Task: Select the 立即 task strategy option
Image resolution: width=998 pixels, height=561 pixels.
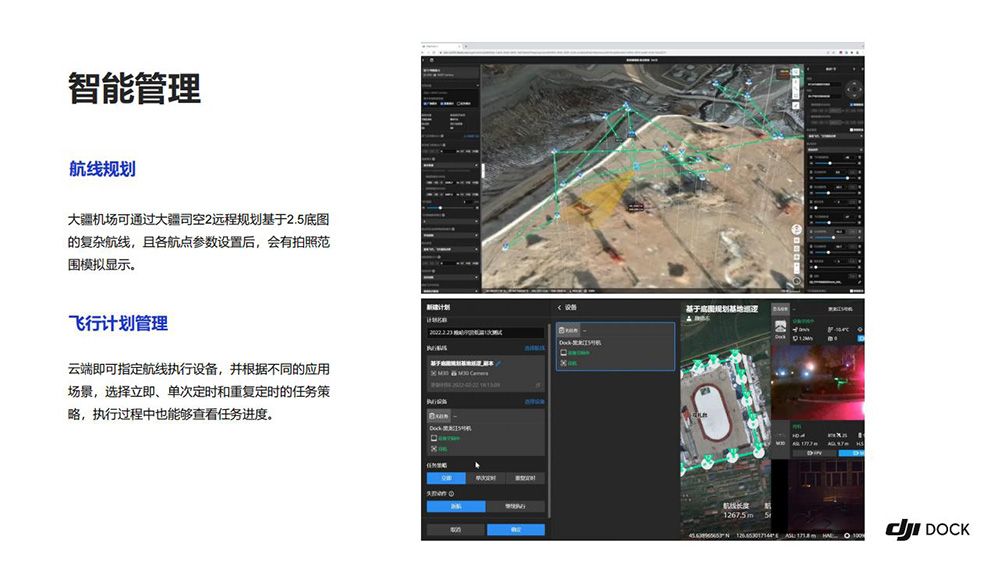Action: click(x=446, y=478)
